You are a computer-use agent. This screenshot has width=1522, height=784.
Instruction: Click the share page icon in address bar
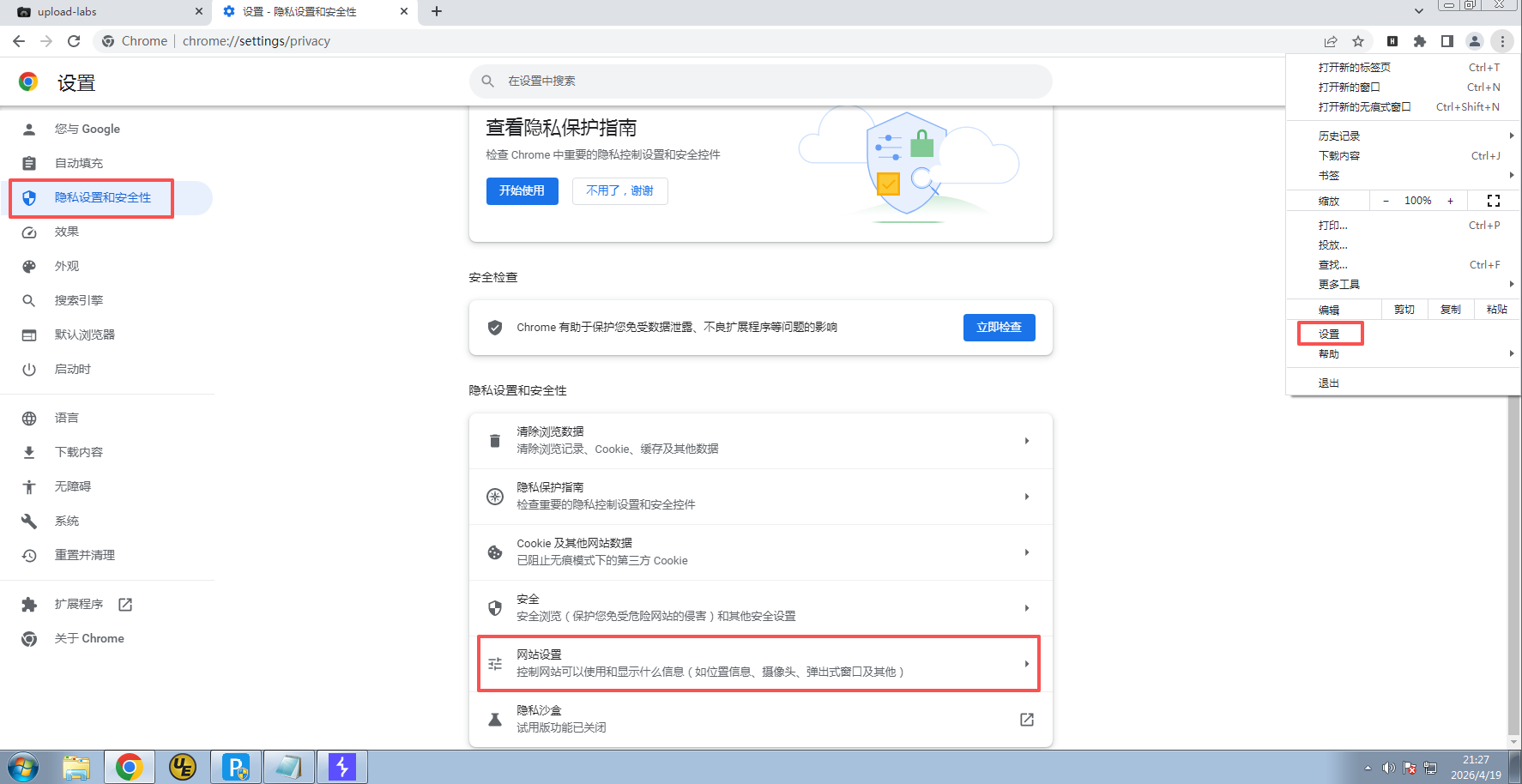(x=1331, y=41)
